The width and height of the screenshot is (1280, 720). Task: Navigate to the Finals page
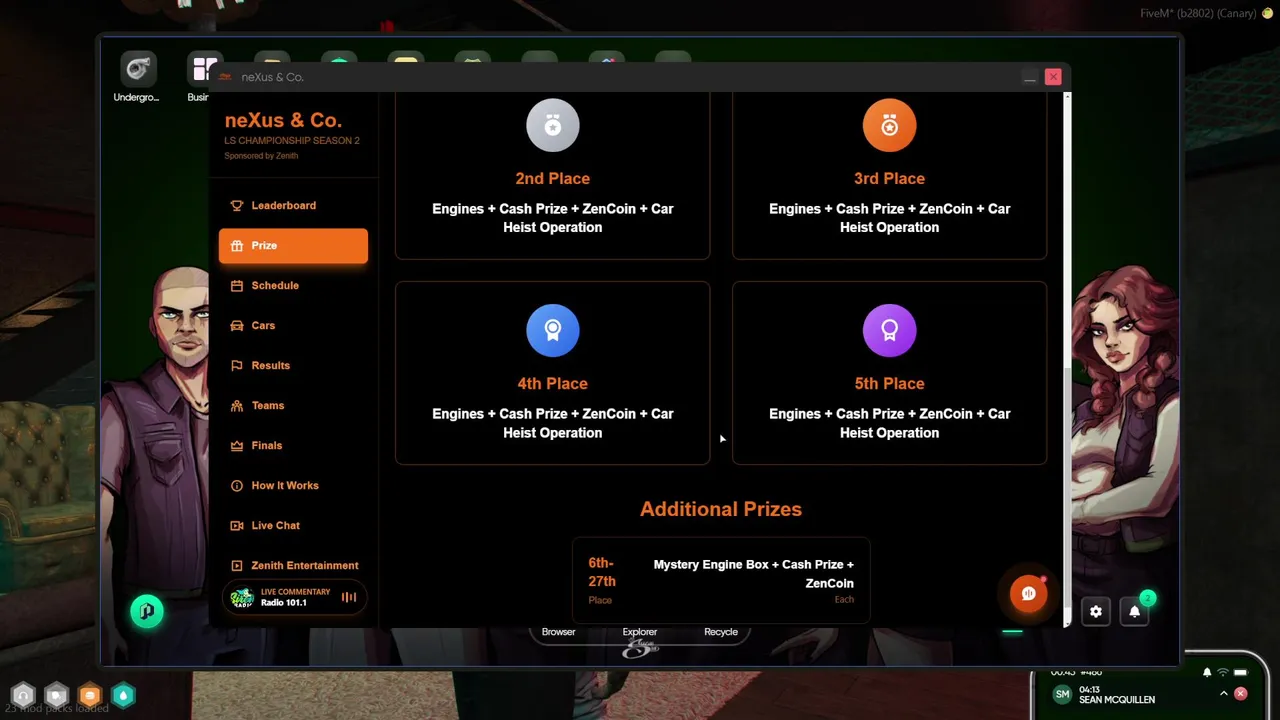(293, 445)
